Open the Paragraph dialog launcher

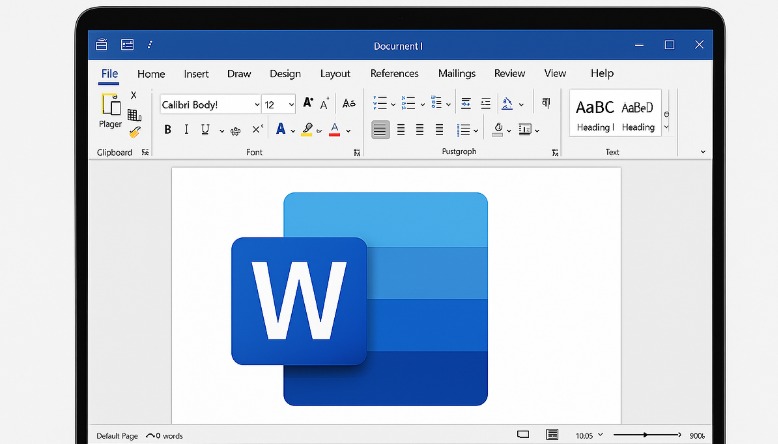coord(555,153)
